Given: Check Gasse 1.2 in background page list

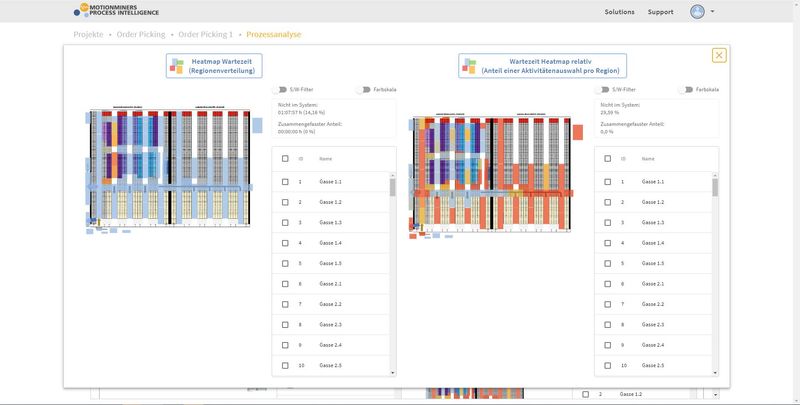Looking at the screenshot, I should click(x=585, y=394).
